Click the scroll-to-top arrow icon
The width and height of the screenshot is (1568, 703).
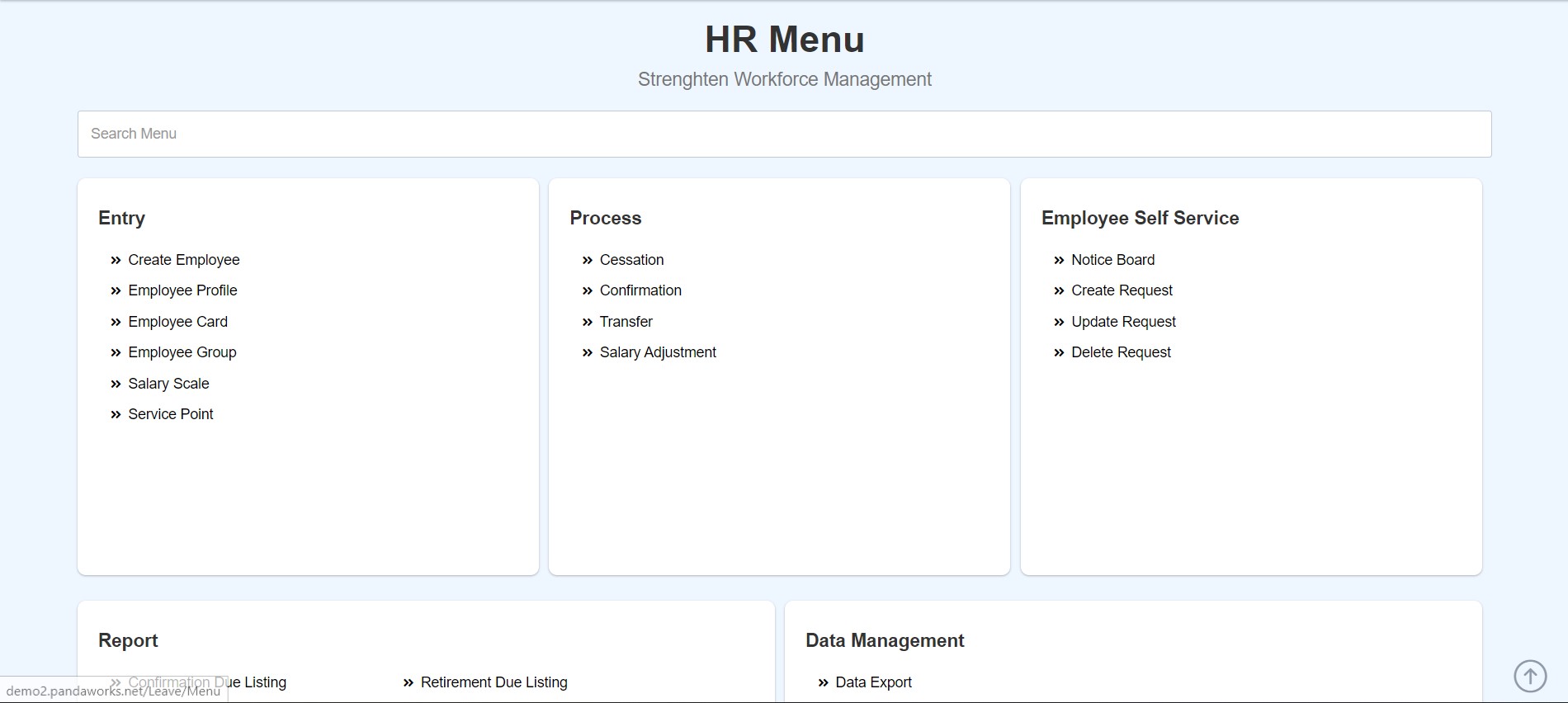pos(1529,676)
